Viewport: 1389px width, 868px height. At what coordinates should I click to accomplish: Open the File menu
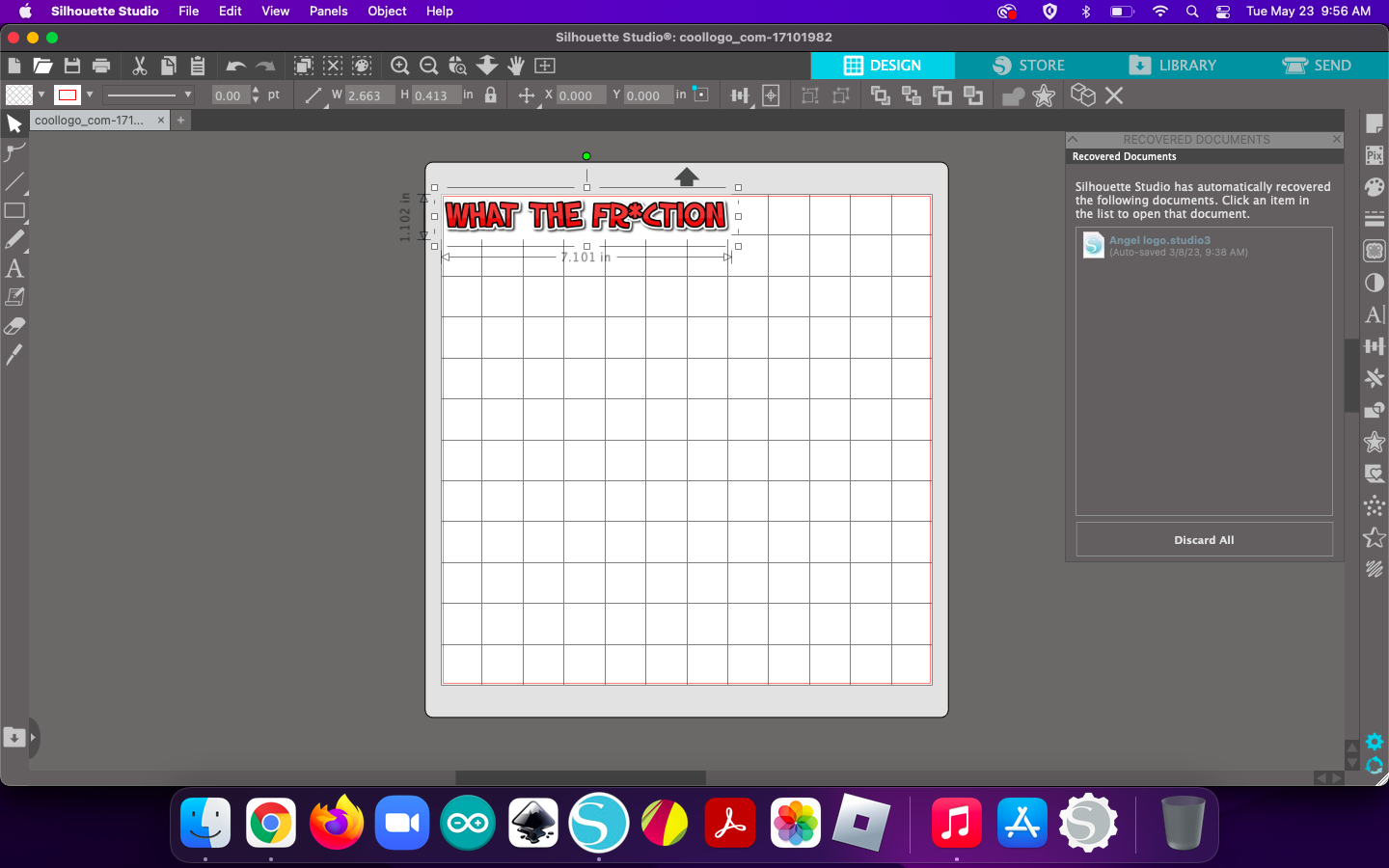pos(189,11)
